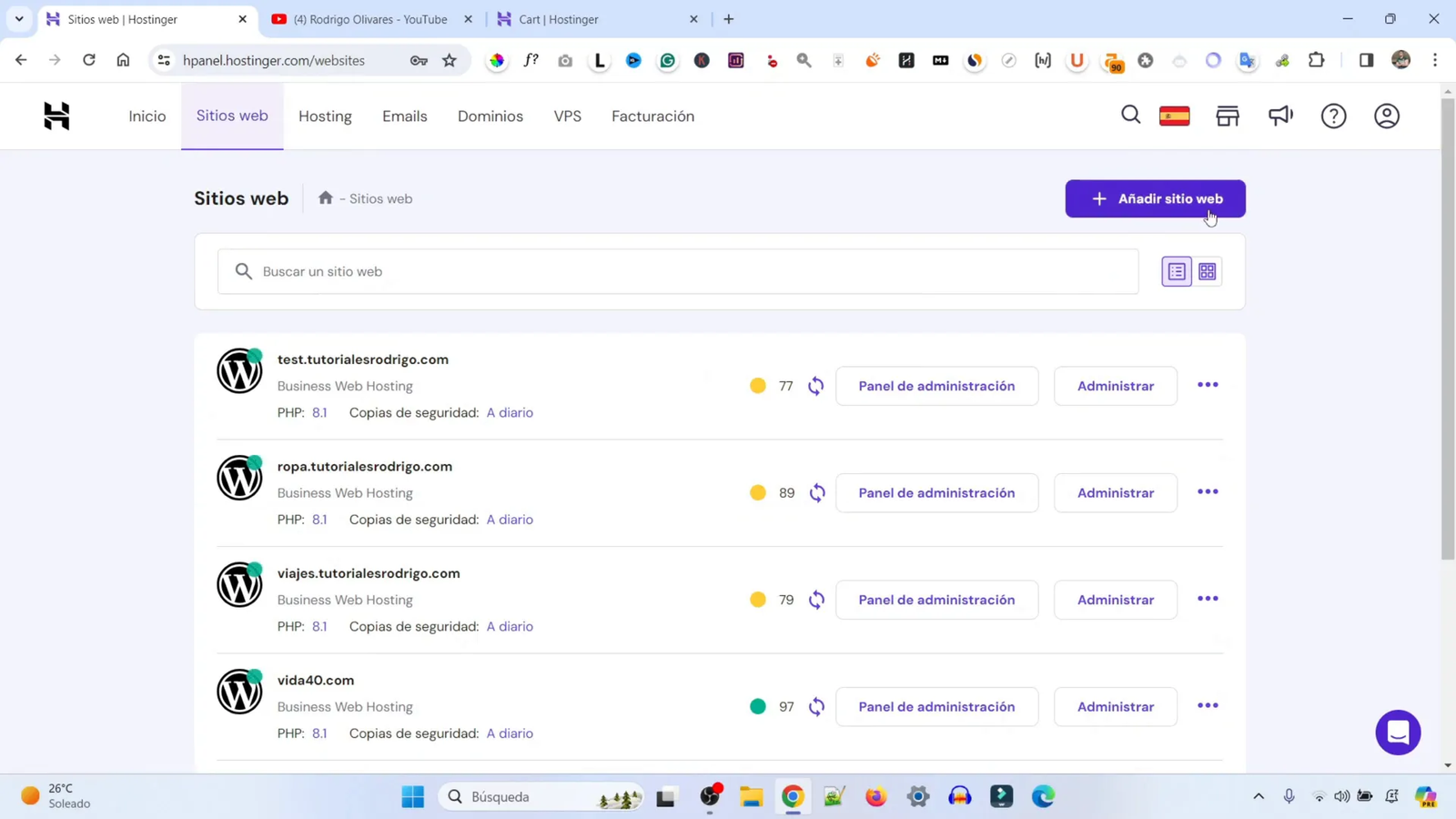Open Facturación in navigation

tap(652, 116)
